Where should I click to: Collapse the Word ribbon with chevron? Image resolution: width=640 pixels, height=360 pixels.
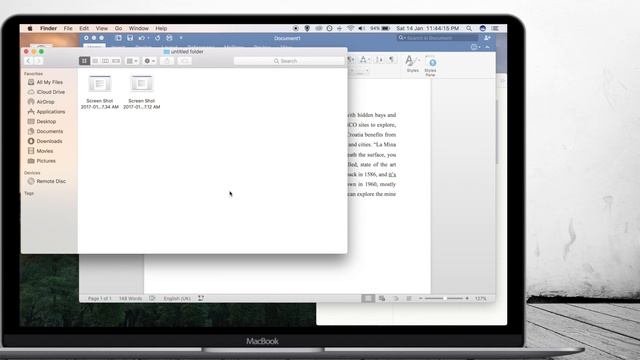click(x=487, y=47)
